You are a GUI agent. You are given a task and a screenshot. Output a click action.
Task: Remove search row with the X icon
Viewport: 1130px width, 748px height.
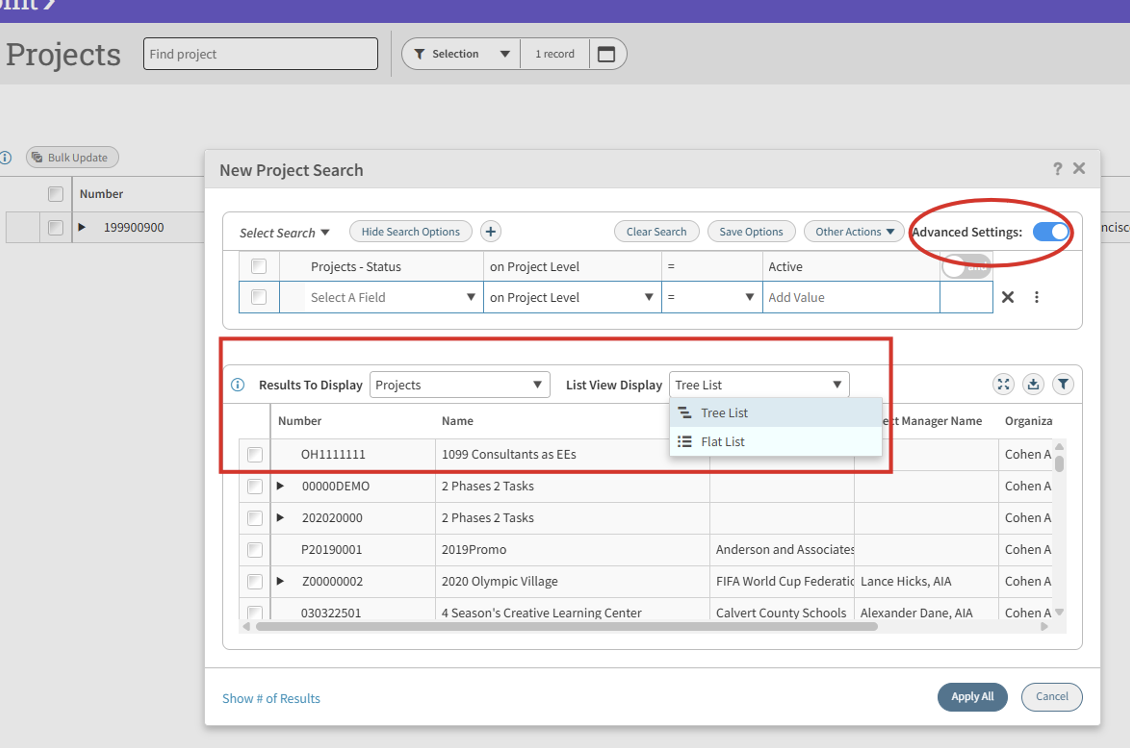click(x=1007, y=297)
